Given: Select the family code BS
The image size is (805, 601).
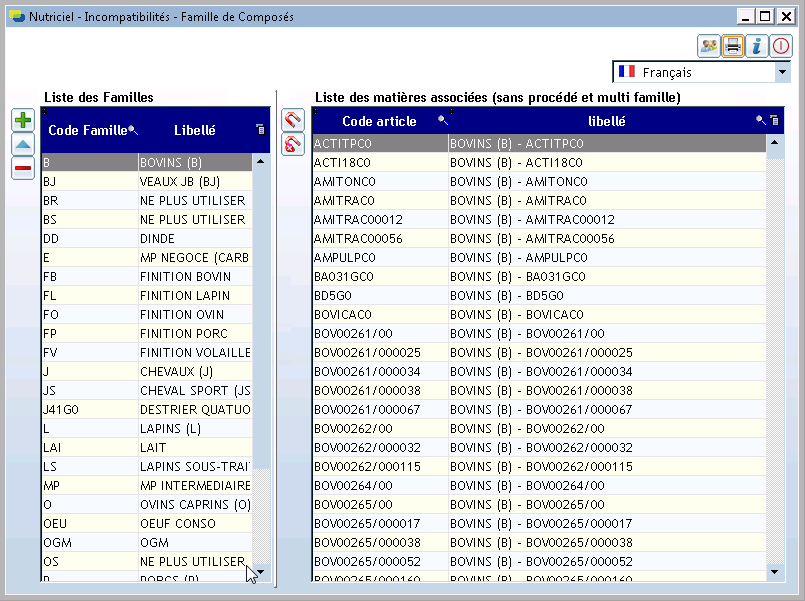Looking at the screenshot, I should pyautogui.click(x=90, y=220).
